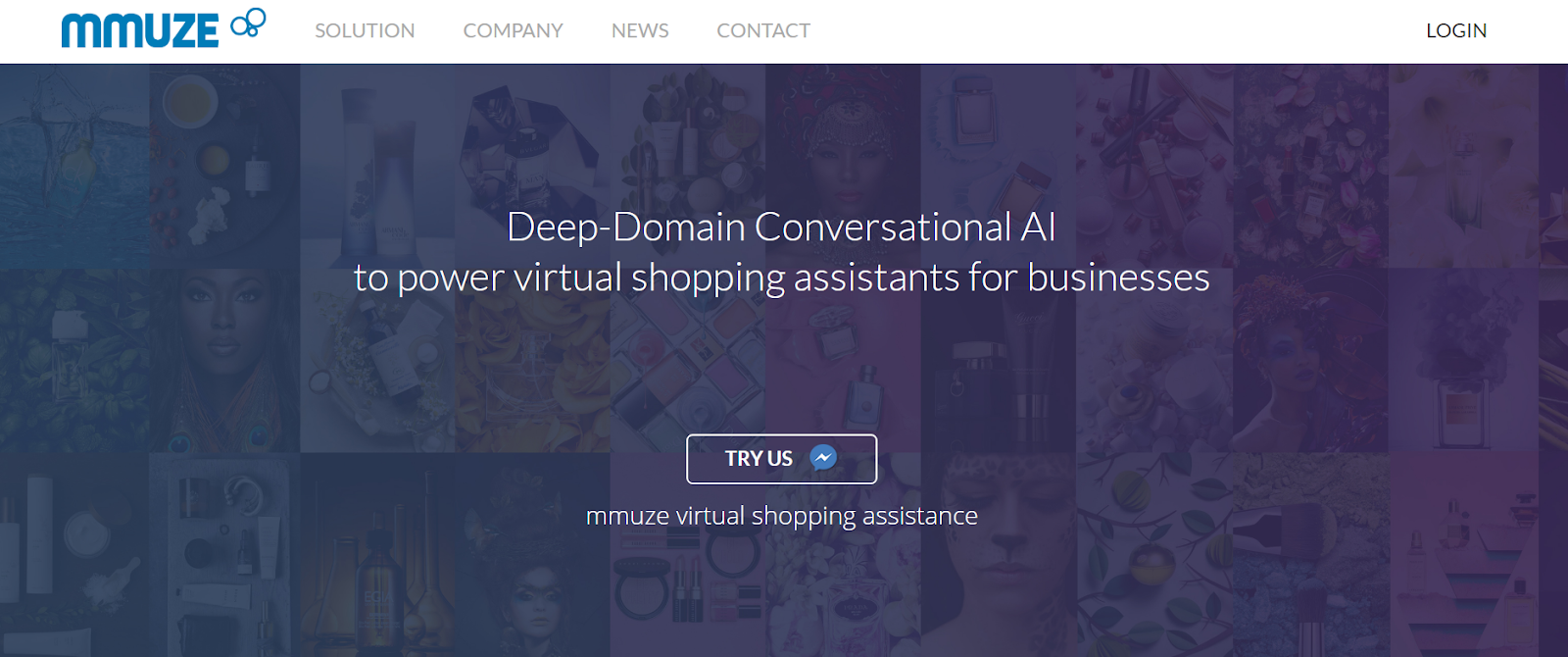Click the ocean water tile at top left
Image resolution: width=1568 pixels, height=657 pixels.
pos(74,167)
